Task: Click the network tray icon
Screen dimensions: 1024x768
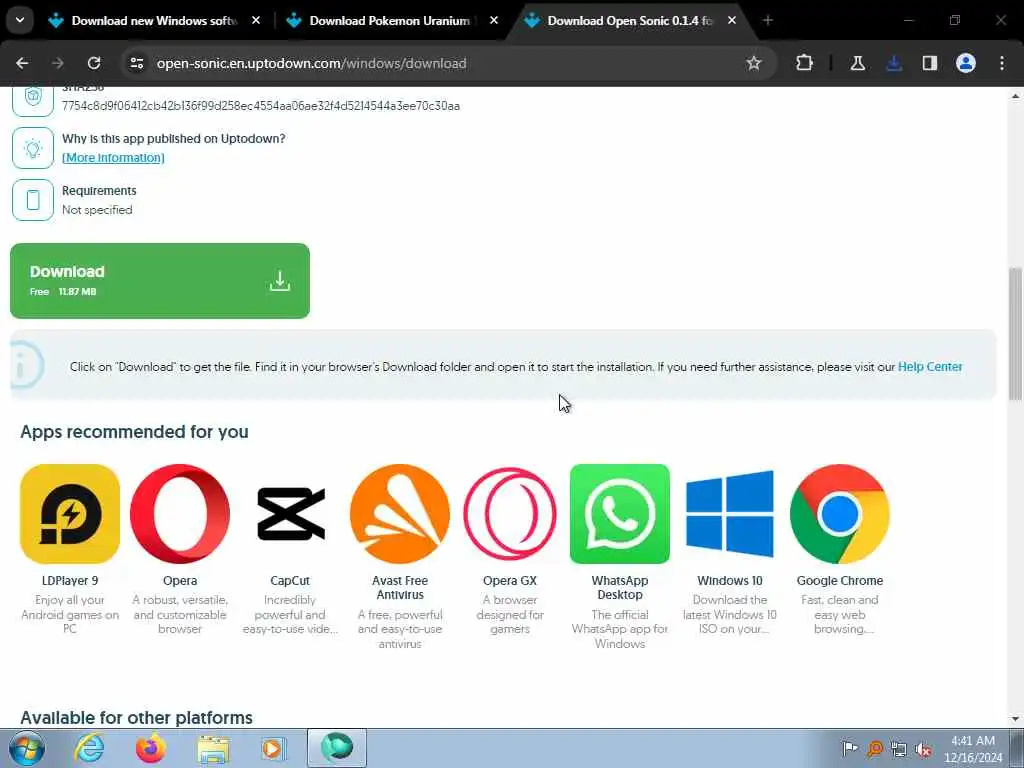Action: tap(899, 749)
